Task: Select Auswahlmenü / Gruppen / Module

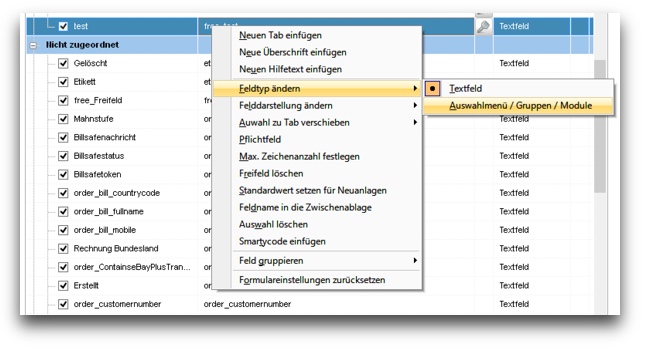Action: point(518,106)
